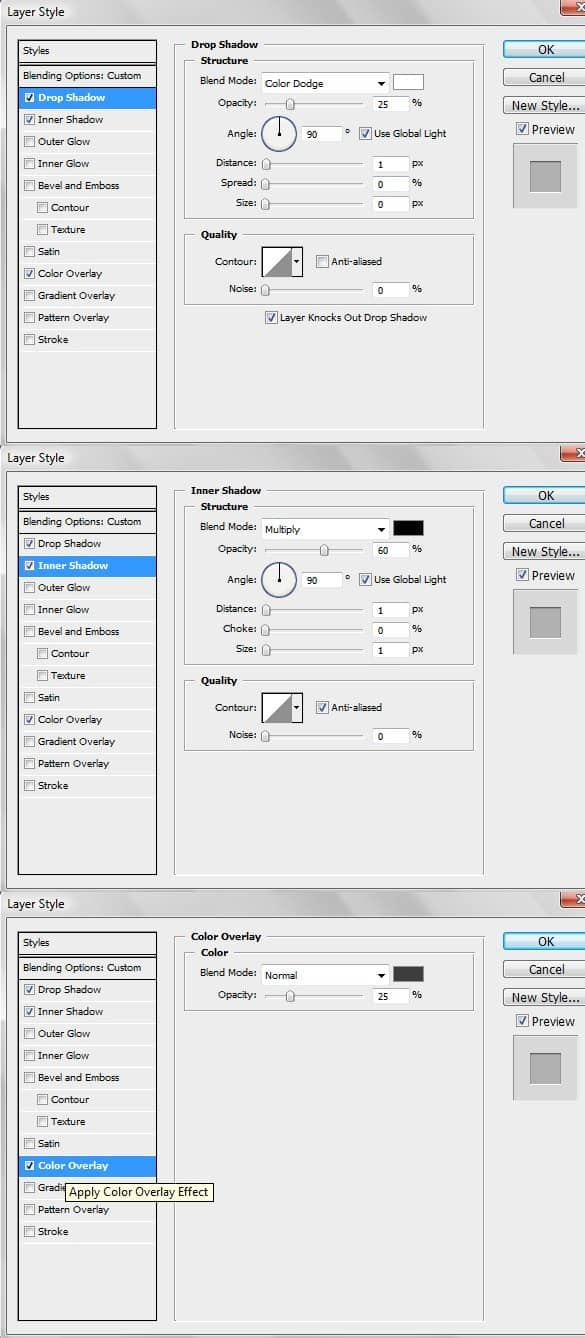The height and width of the screenshot is (1338, 585).
Task: Select Bevel and Emboss in the top Styles list
Action: pos(78,186)
